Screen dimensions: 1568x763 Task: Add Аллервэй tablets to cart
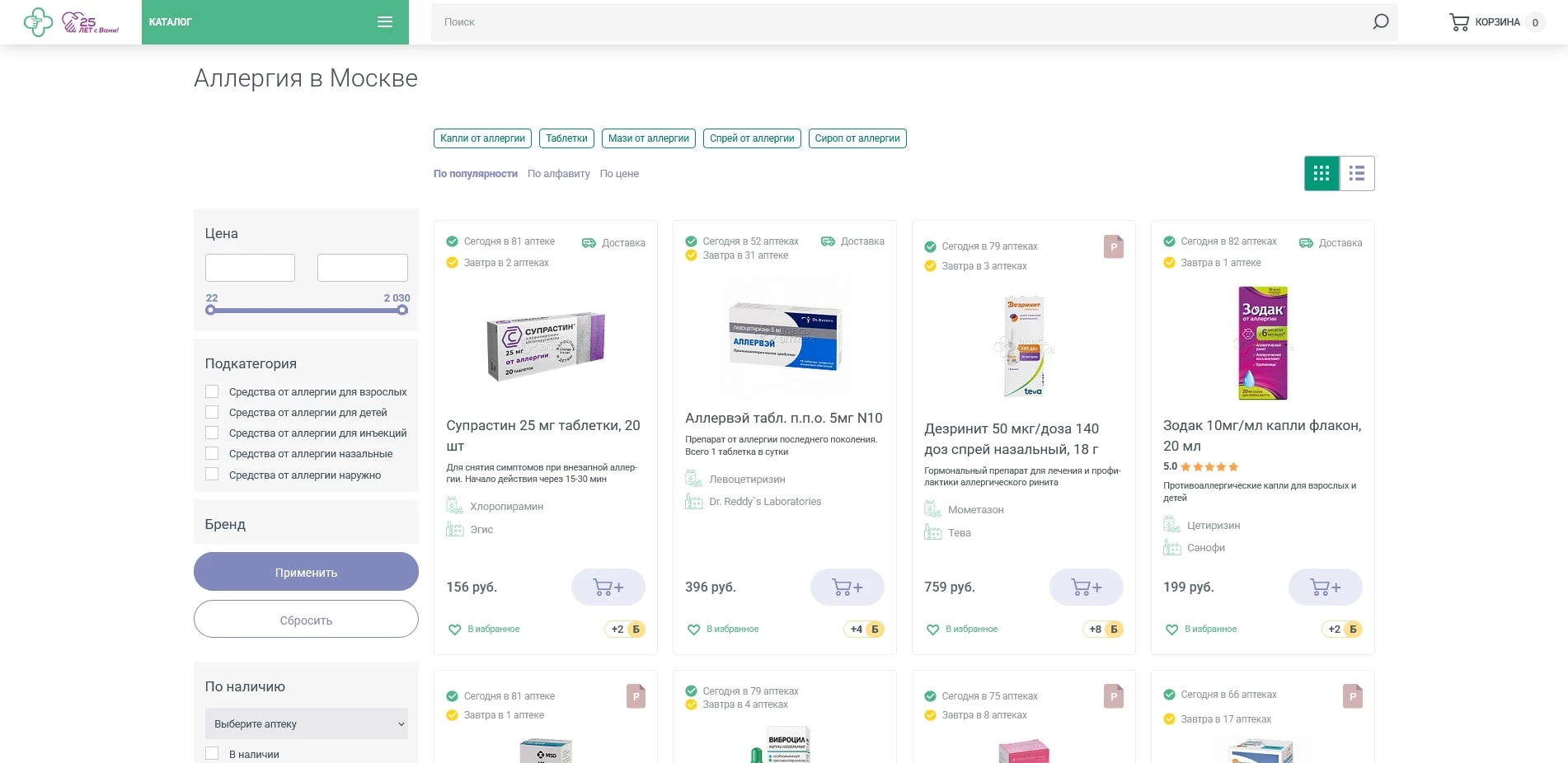[847, 587]
